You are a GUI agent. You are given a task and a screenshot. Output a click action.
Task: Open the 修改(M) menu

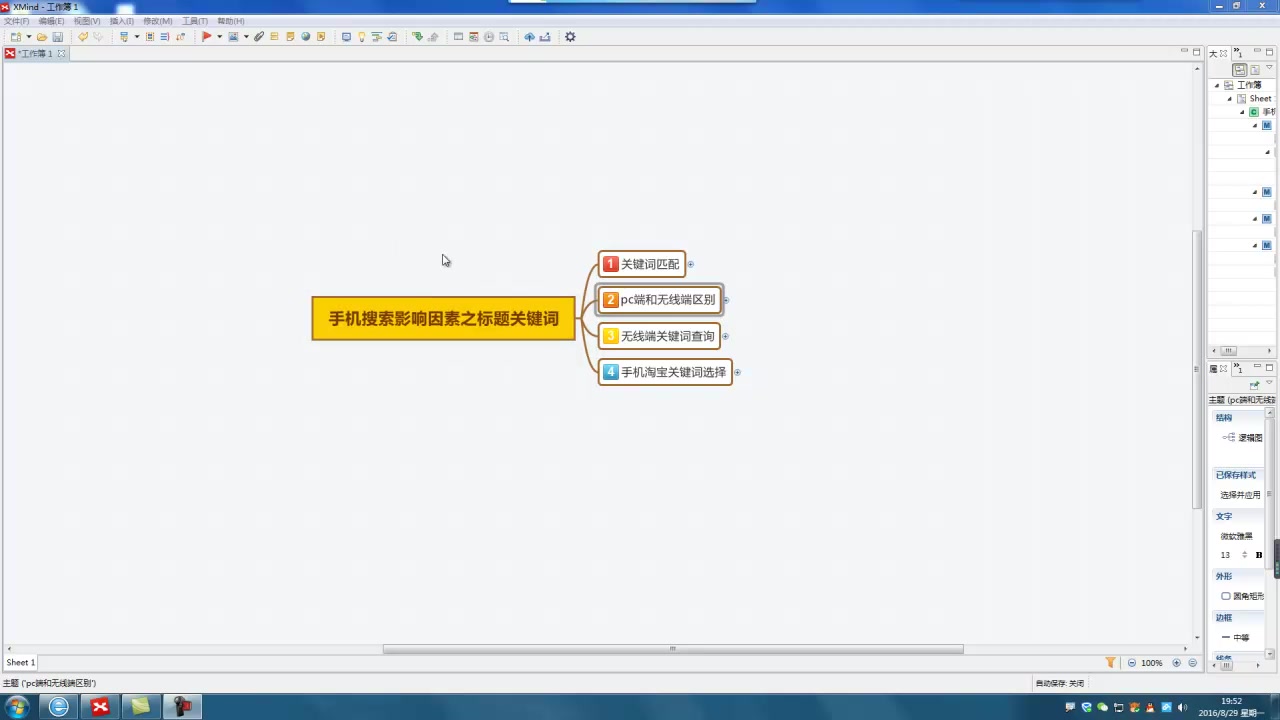158,21
